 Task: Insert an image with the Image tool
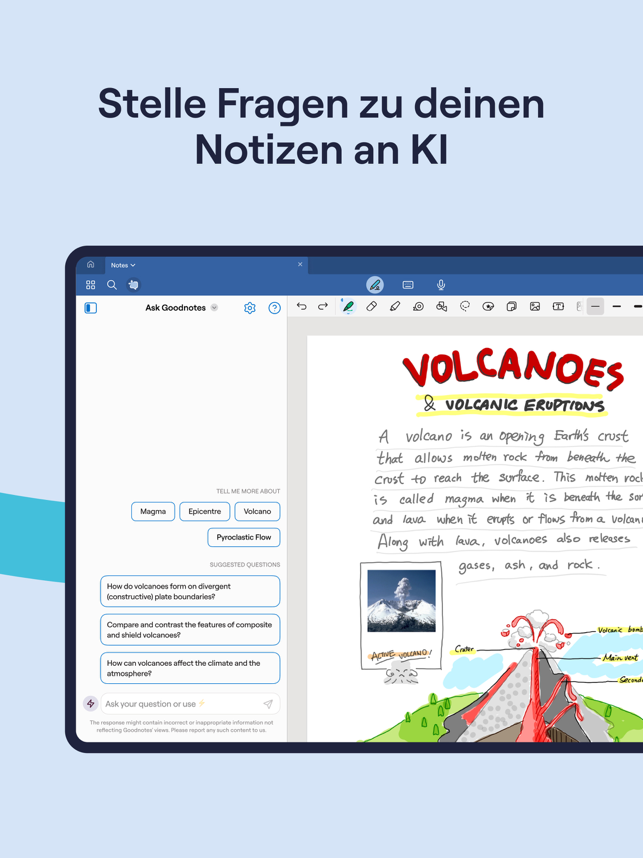(x=535, y=306)
